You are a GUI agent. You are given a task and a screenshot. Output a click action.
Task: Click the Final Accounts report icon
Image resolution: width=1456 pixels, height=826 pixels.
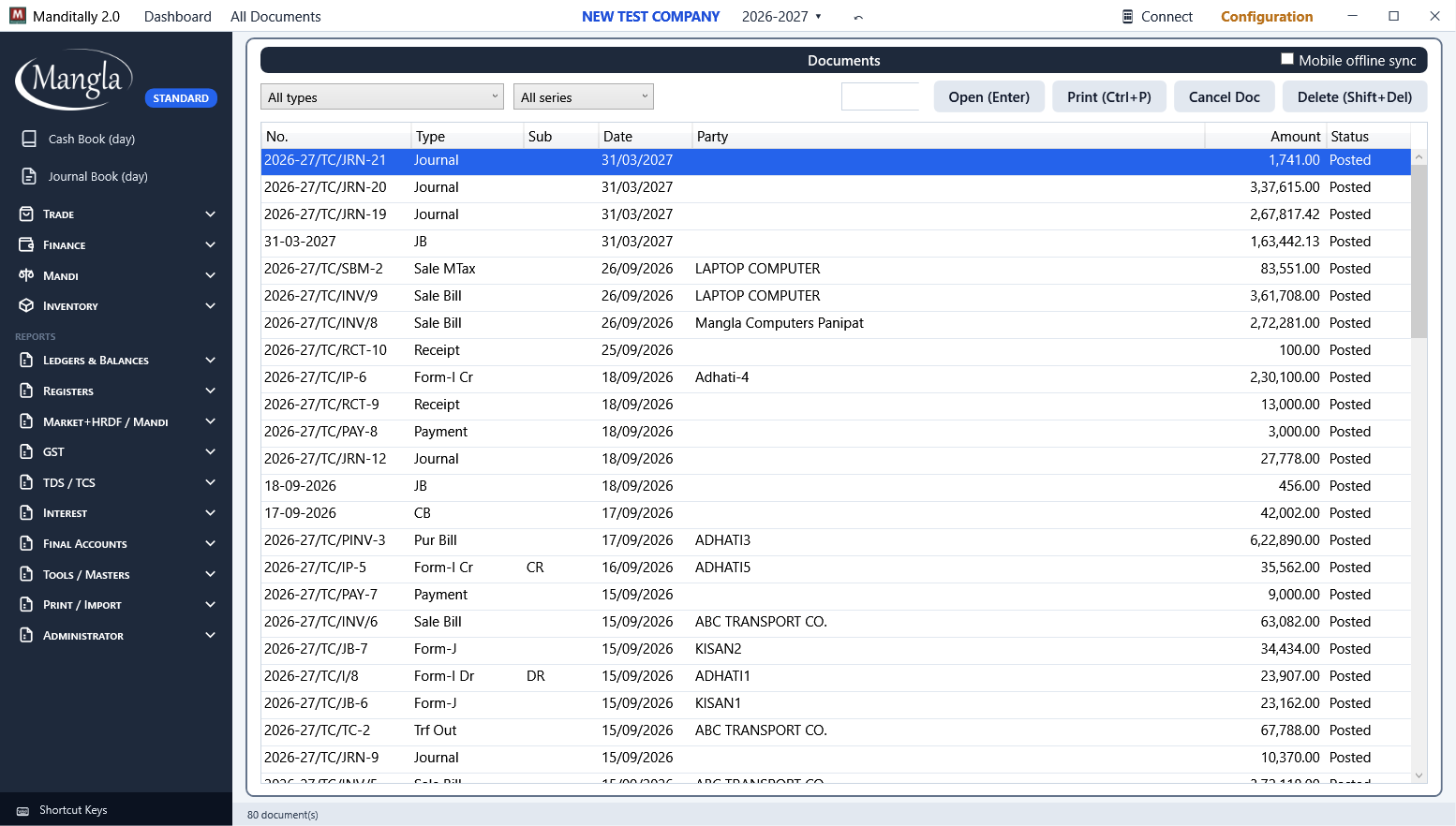(26, 543)
